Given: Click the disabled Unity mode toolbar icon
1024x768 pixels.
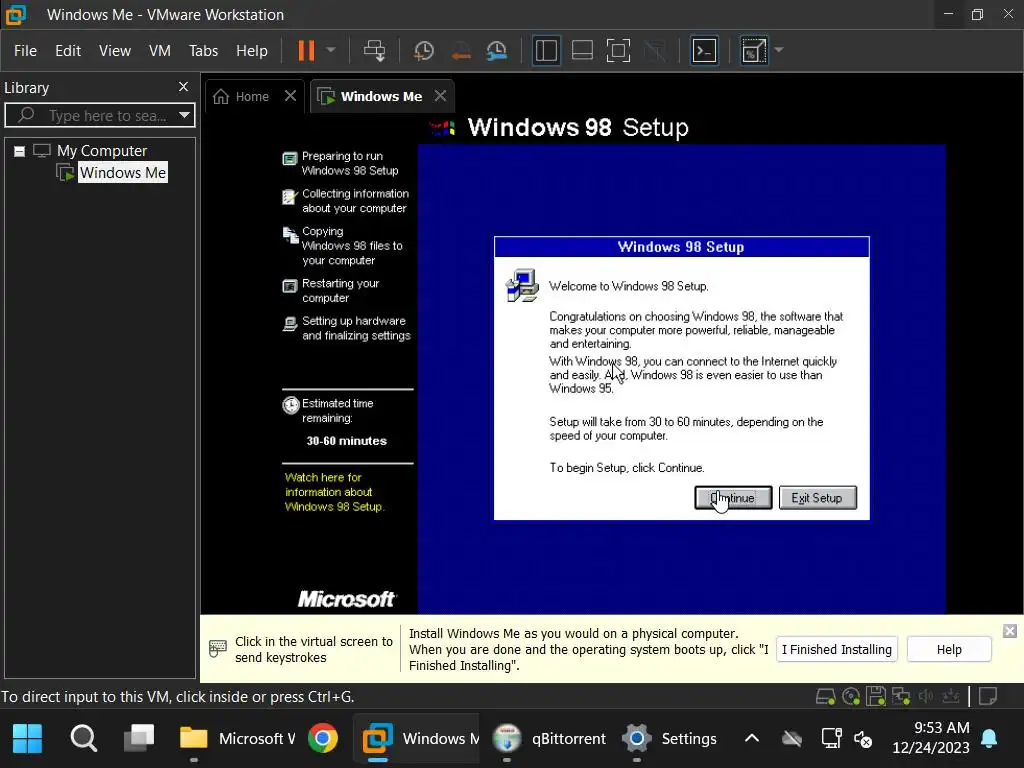Looking at the screenshot, I should [x=655, y=50].
